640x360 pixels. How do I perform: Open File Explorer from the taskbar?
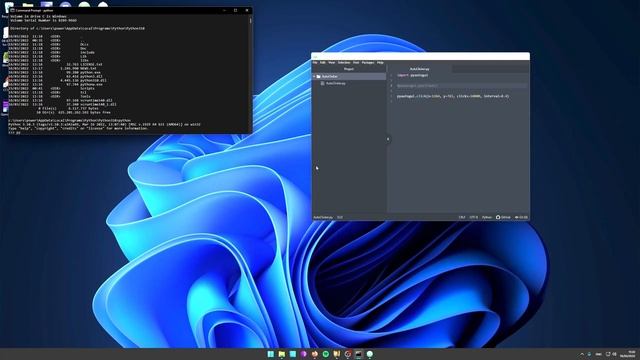[x=282, y=354]
